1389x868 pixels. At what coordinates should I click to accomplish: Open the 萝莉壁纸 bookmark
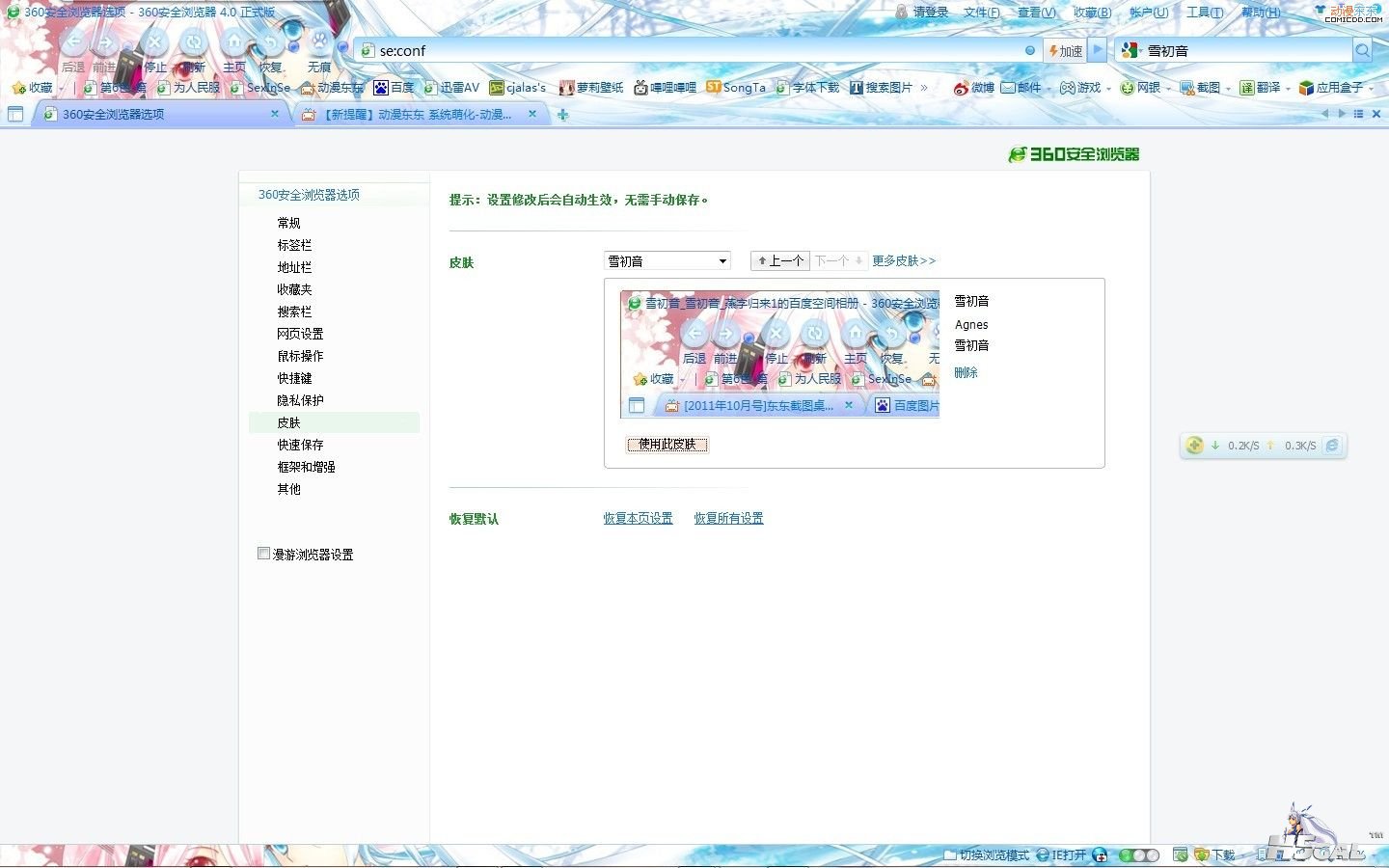click(591, 88)
